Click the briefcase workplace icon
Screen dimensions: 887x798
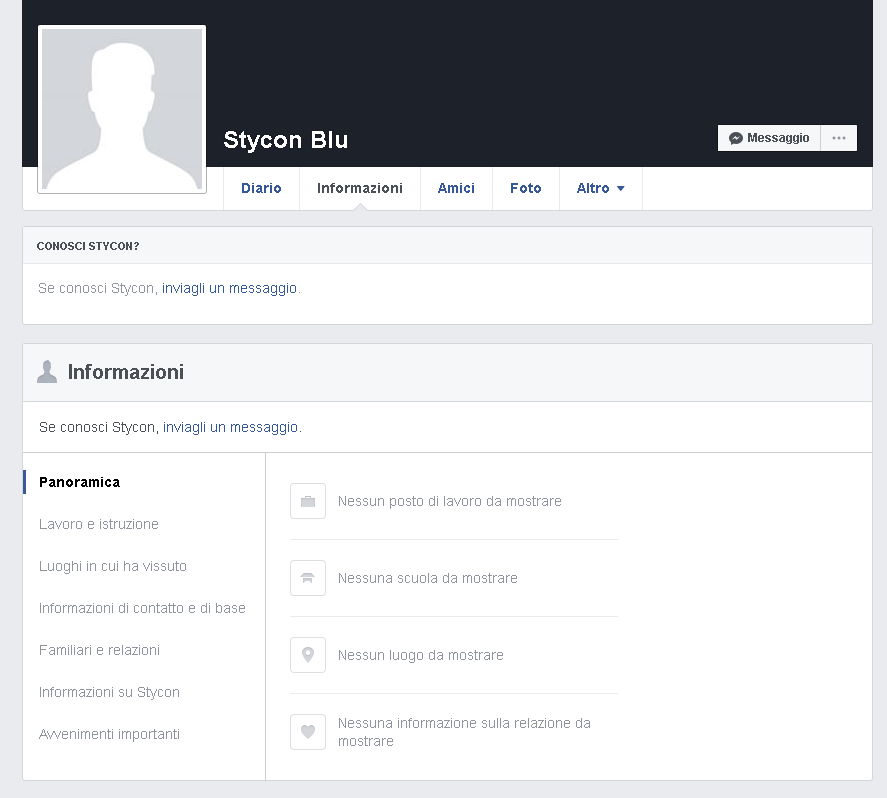coord(308,501)
